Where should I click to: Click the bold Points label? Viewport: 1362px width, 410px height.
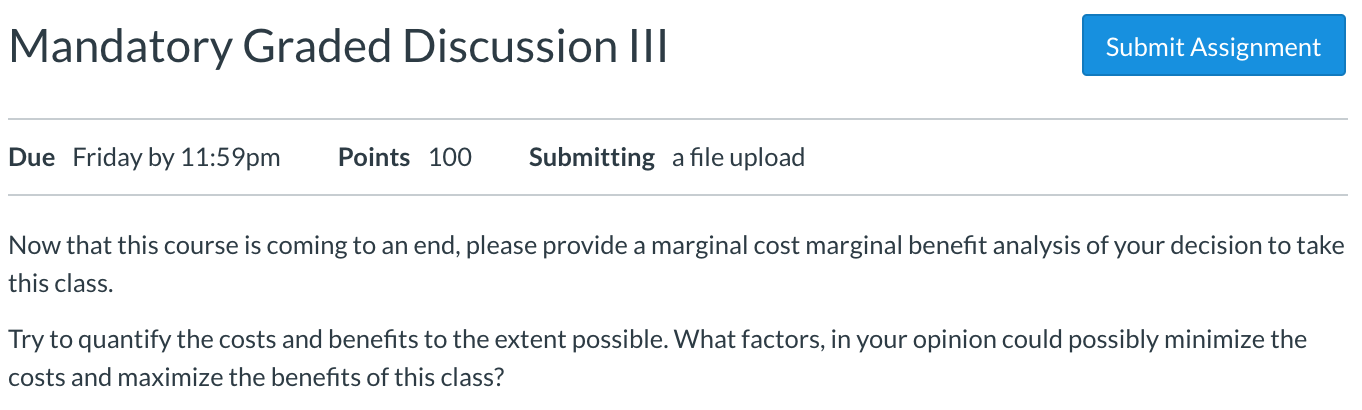pos(374,157)
